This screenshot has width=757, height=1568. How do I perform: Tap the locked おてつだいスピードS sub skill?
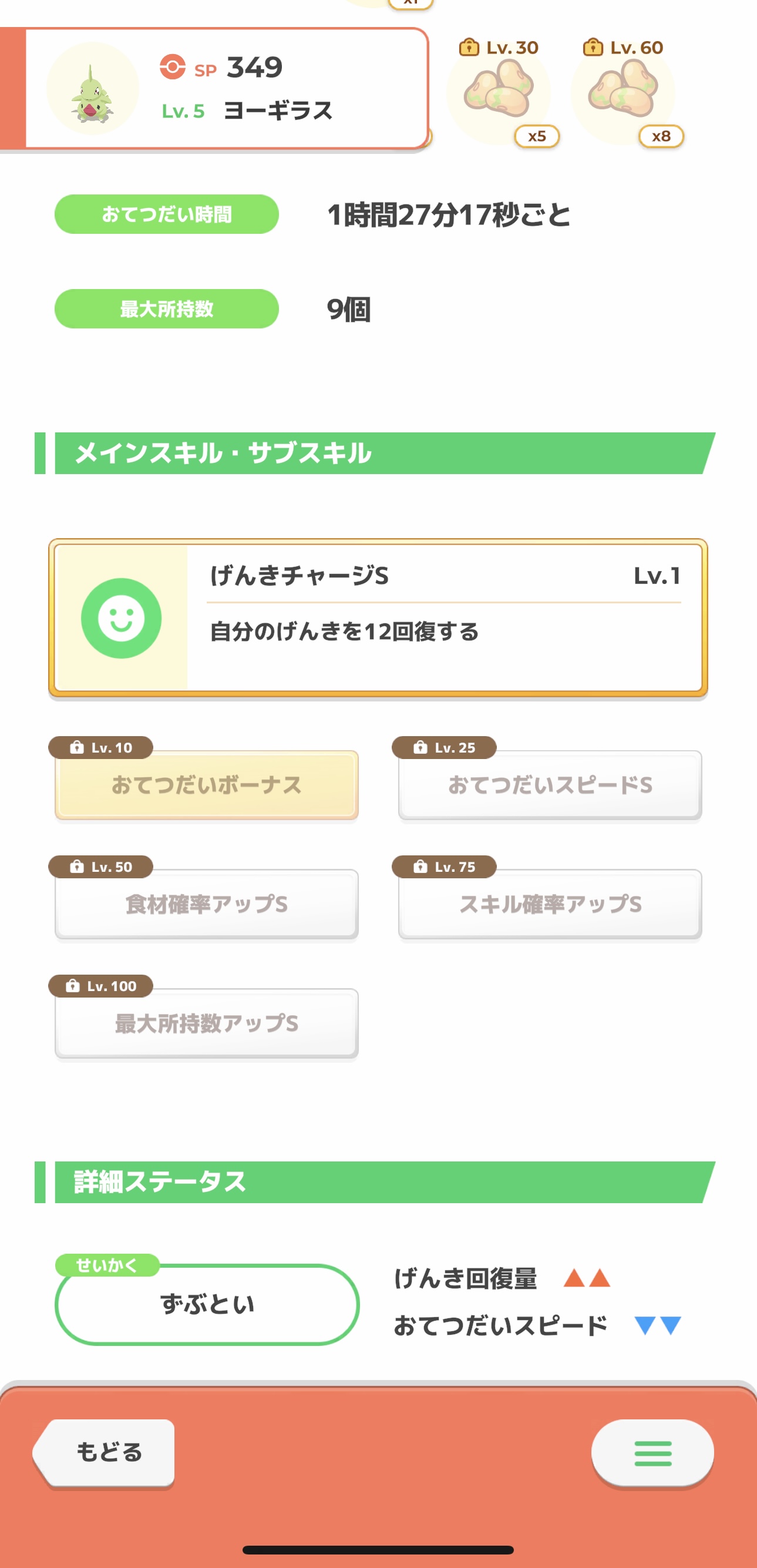pyautogui.click(x=550, y=785)
